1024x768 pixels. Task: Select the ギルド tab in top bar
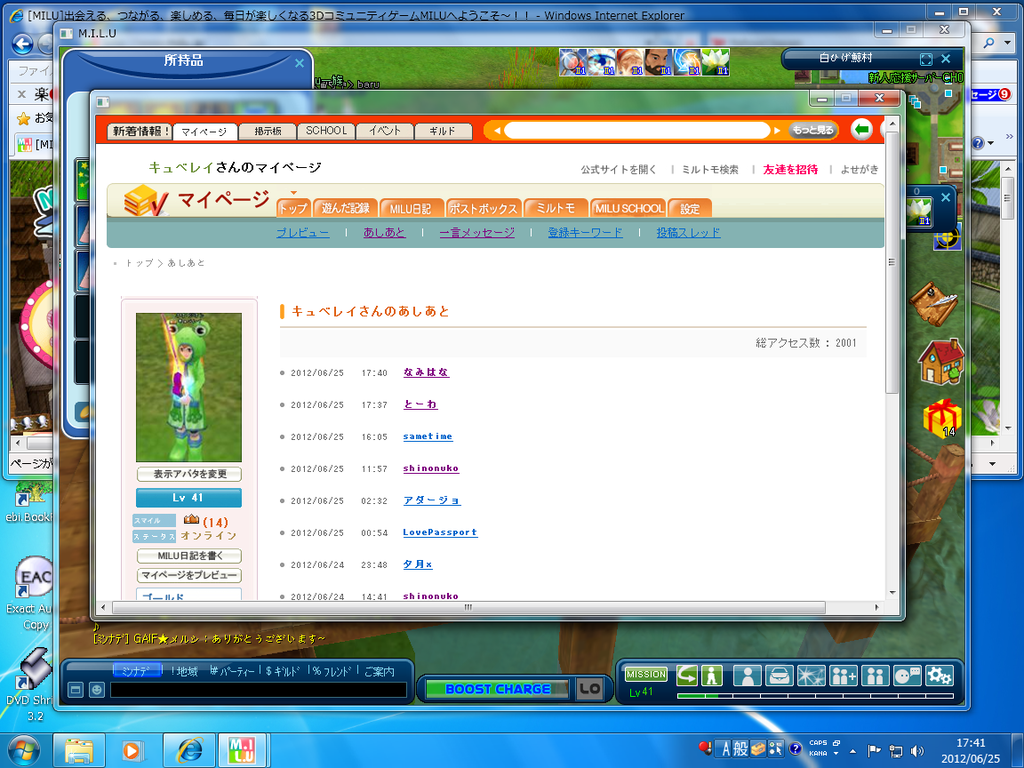click(x=442, y=131)
